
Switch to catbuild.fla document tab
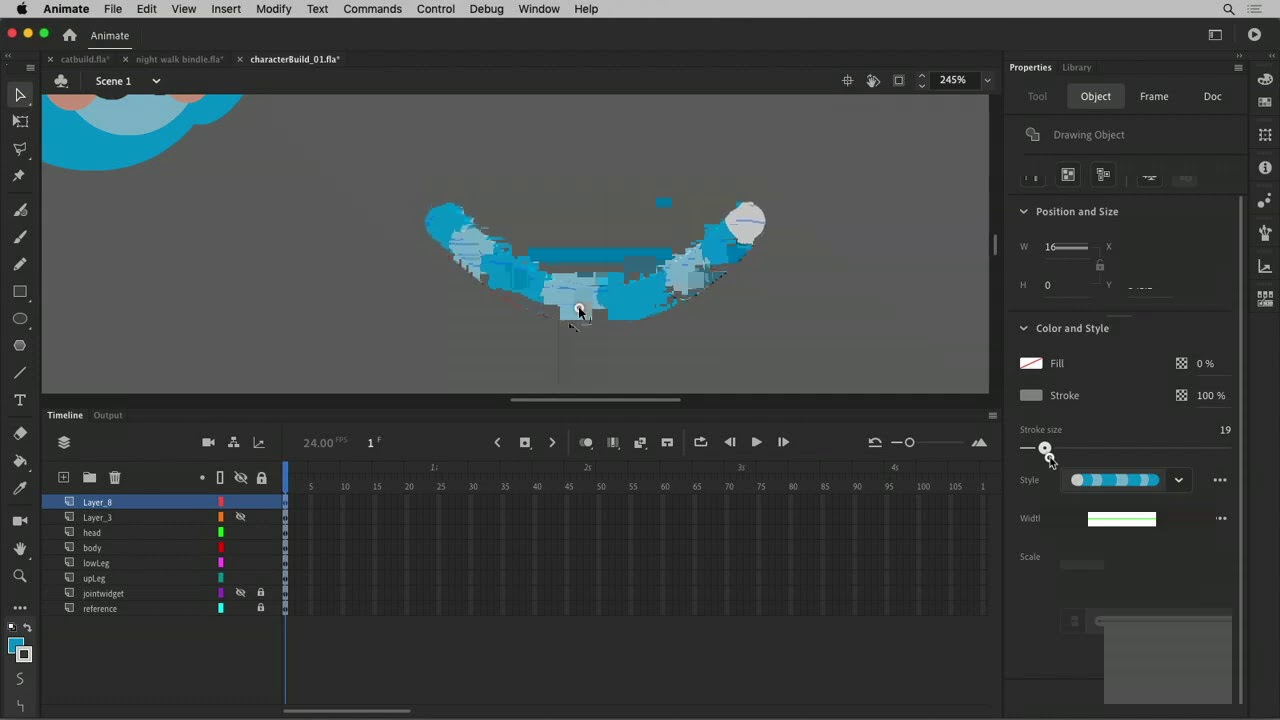coord(85,60)
